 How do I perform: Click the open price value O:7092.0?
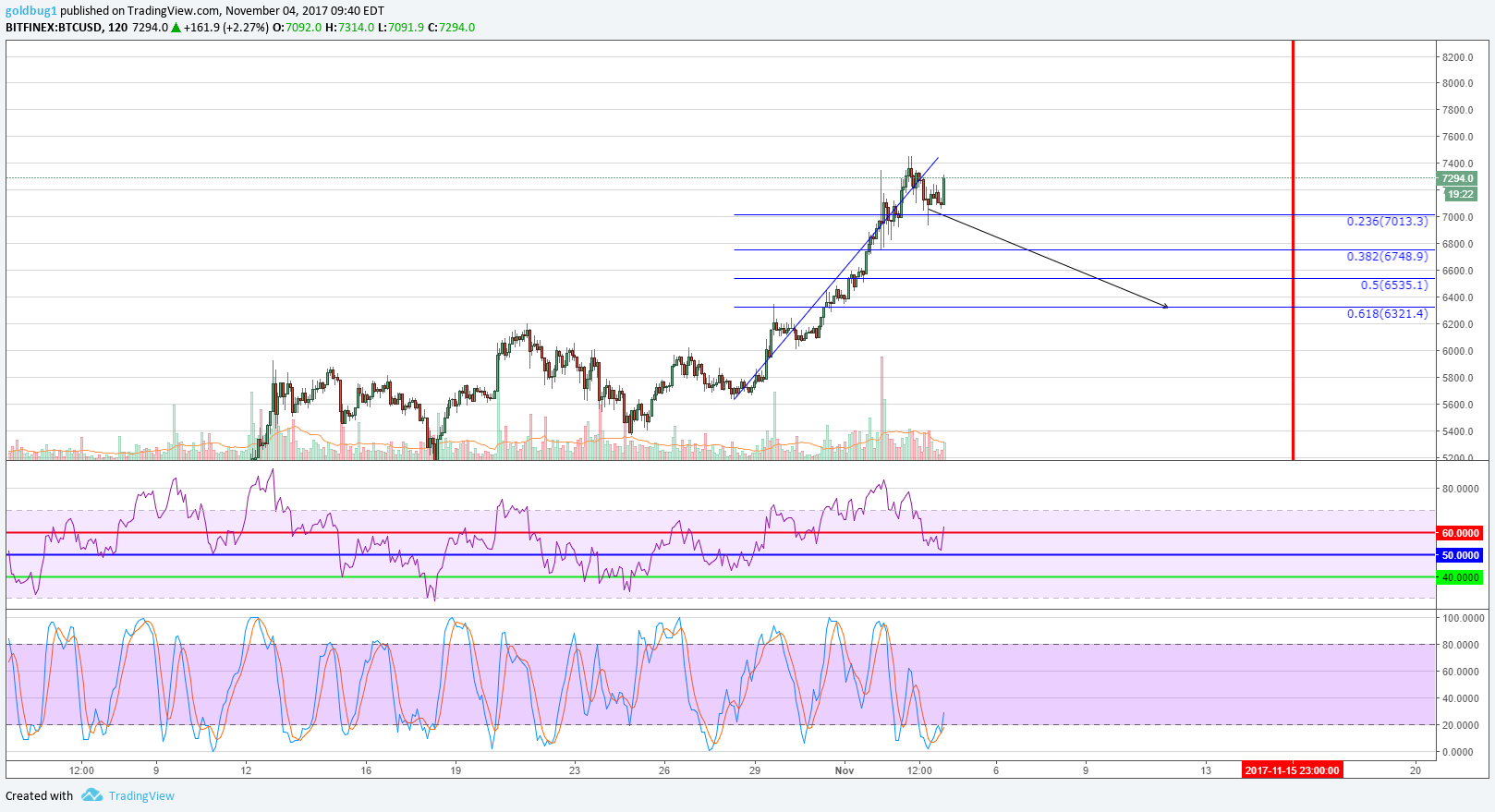(x=298, y=28)
